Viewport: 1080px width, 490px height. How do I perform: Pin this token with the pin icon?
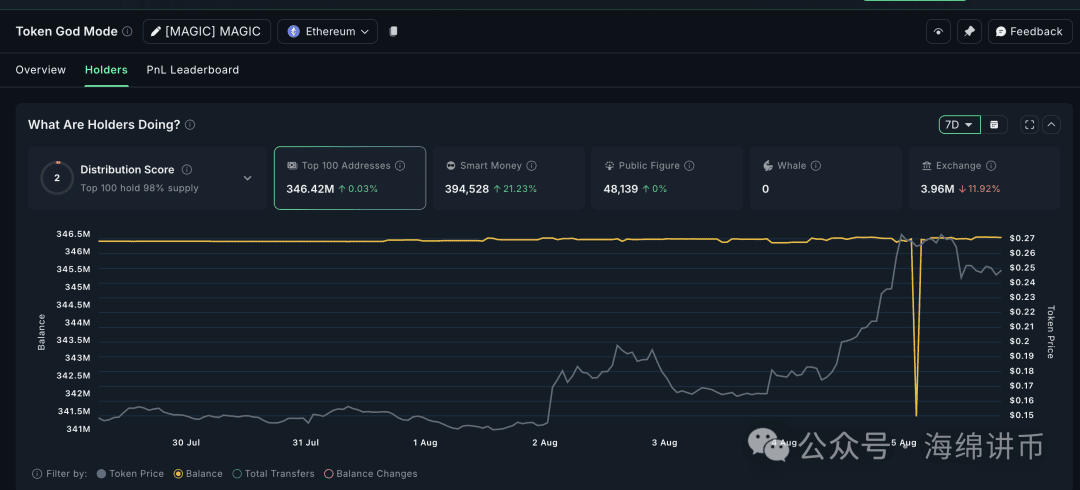(x=969, y=32)
